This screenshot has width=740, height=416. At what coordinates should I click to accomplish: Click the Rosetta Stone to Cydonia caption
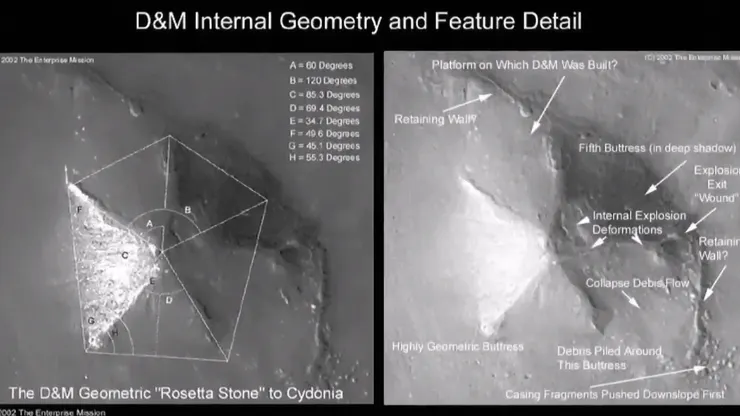click(176, 393)
